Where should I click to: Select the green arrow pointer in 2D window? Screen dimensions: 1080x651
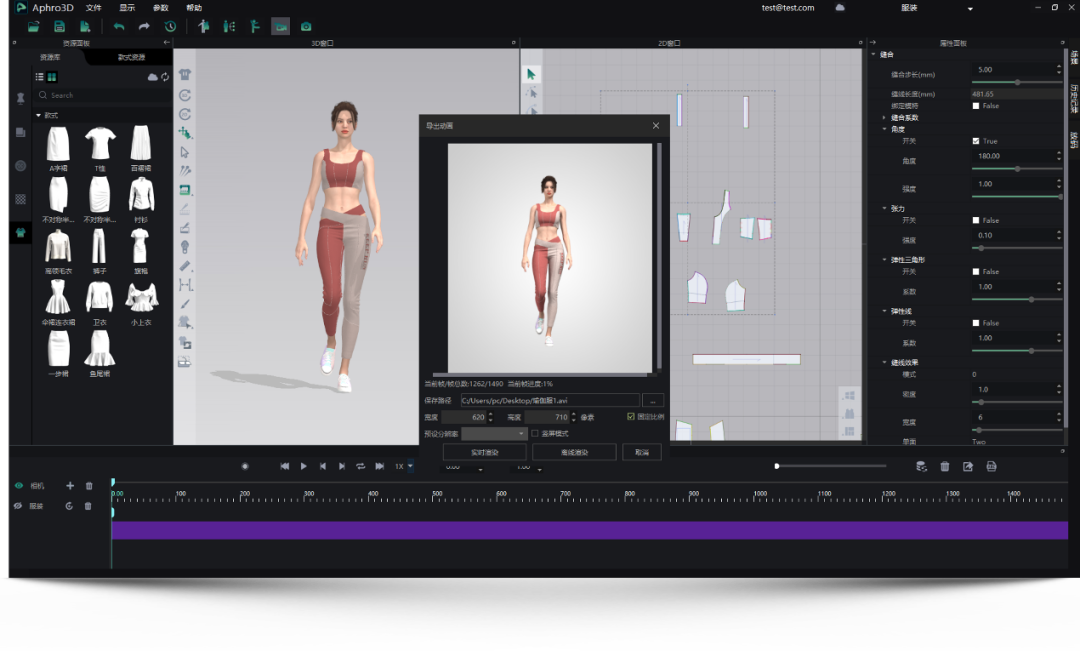point(531,74)
